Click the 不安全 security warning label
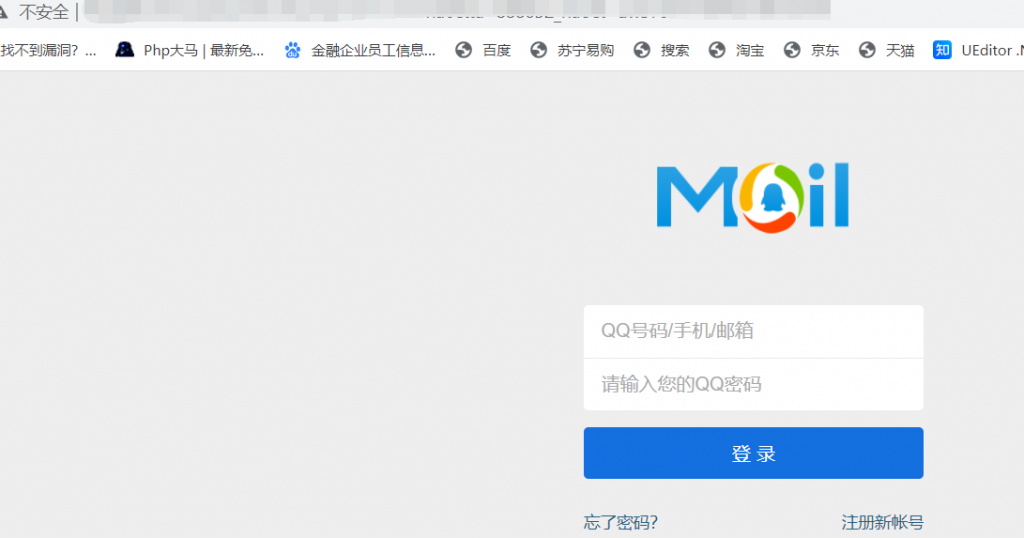Viewport: 1024px width, 538px height. pos(43,12)
